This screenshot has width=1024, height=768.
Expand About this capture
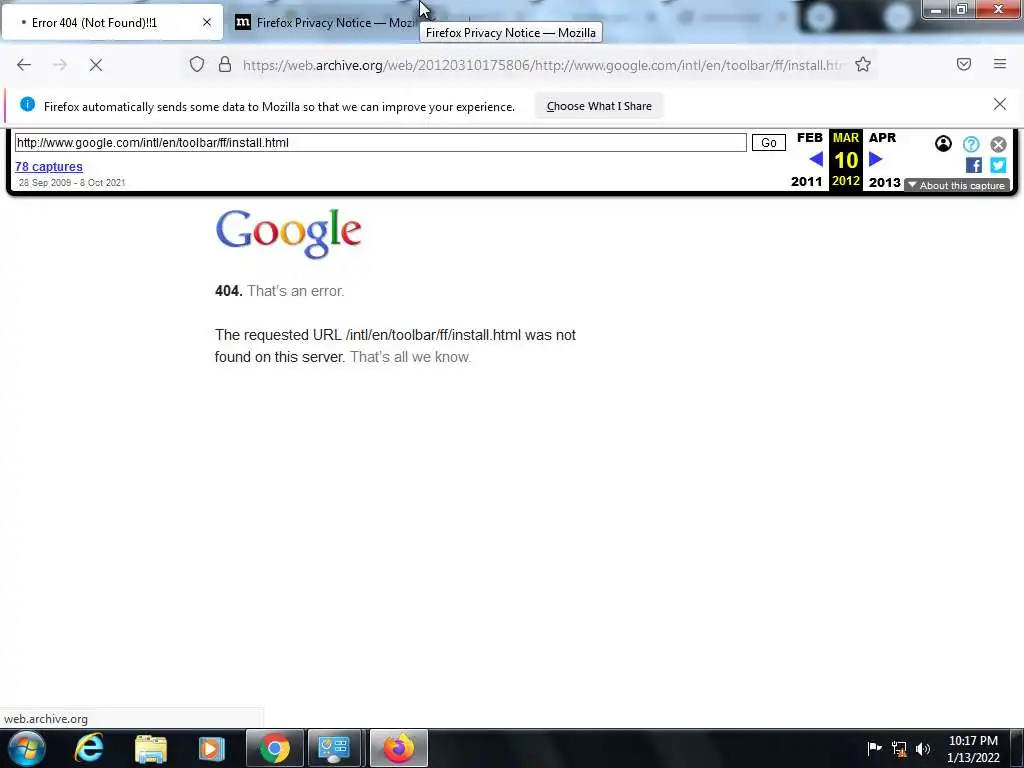957,185
